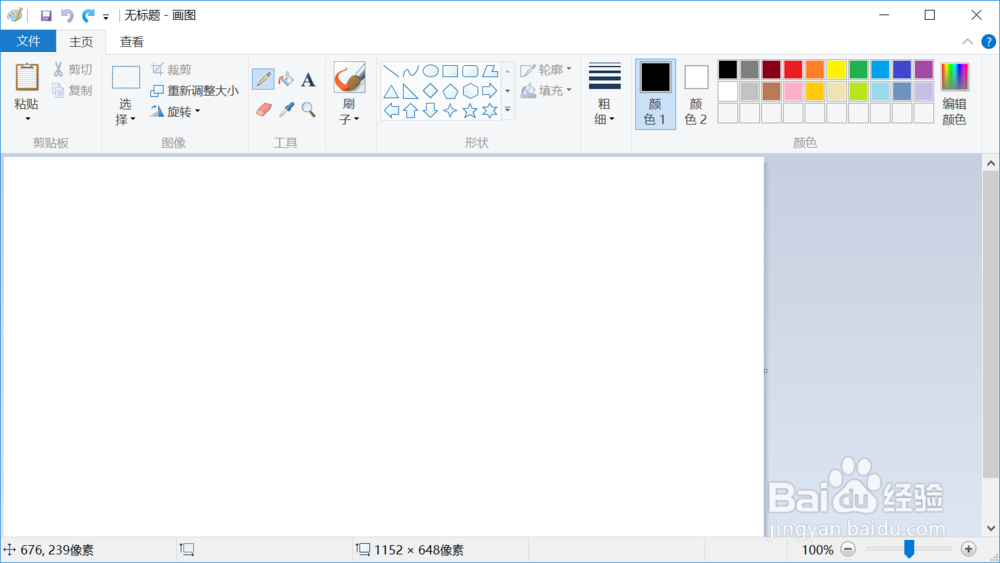
Task: Choose the Four-point star shape
Action: click(x=450, y=111)
